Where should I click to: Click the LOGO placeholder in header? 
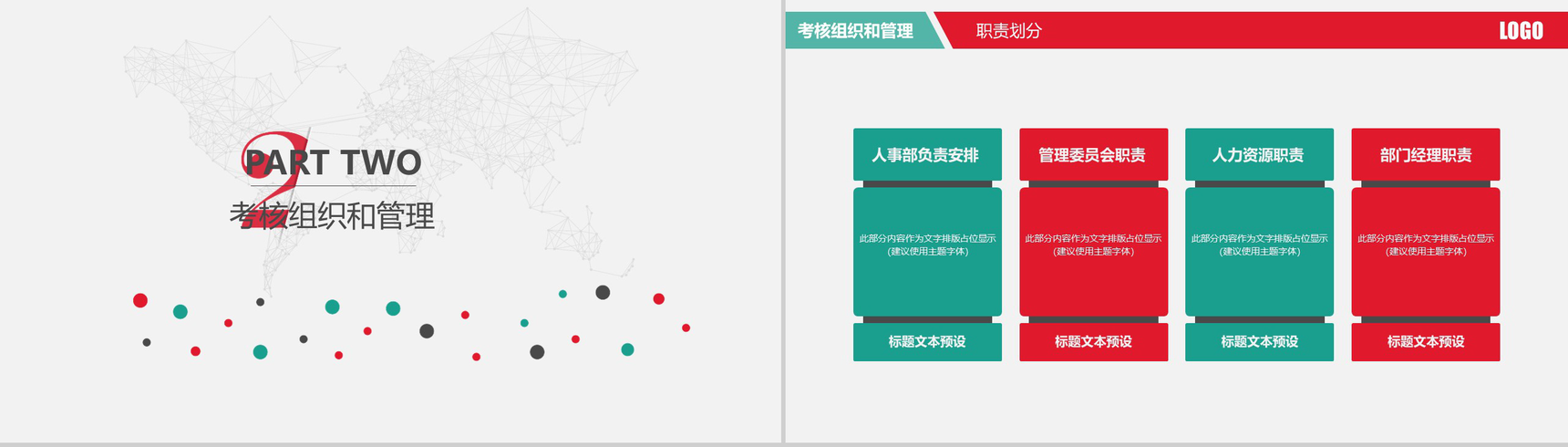tap(1521, 31)
